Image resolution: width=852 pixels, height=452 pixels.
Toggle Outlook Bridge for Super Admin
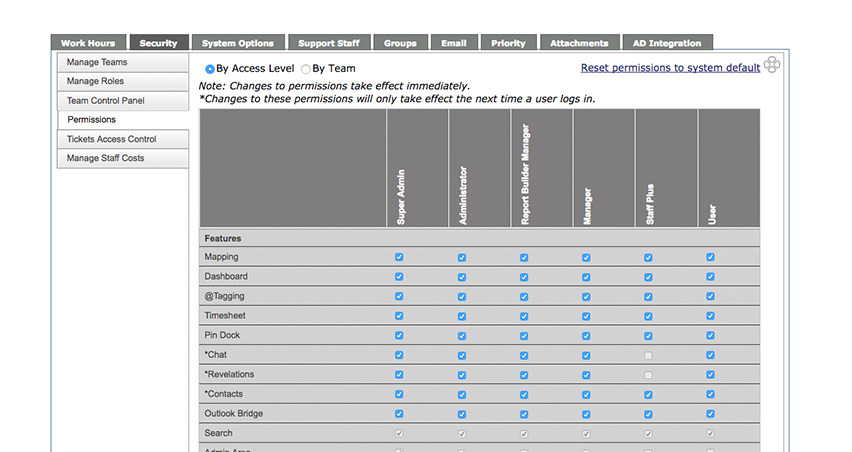click(399, 413)
